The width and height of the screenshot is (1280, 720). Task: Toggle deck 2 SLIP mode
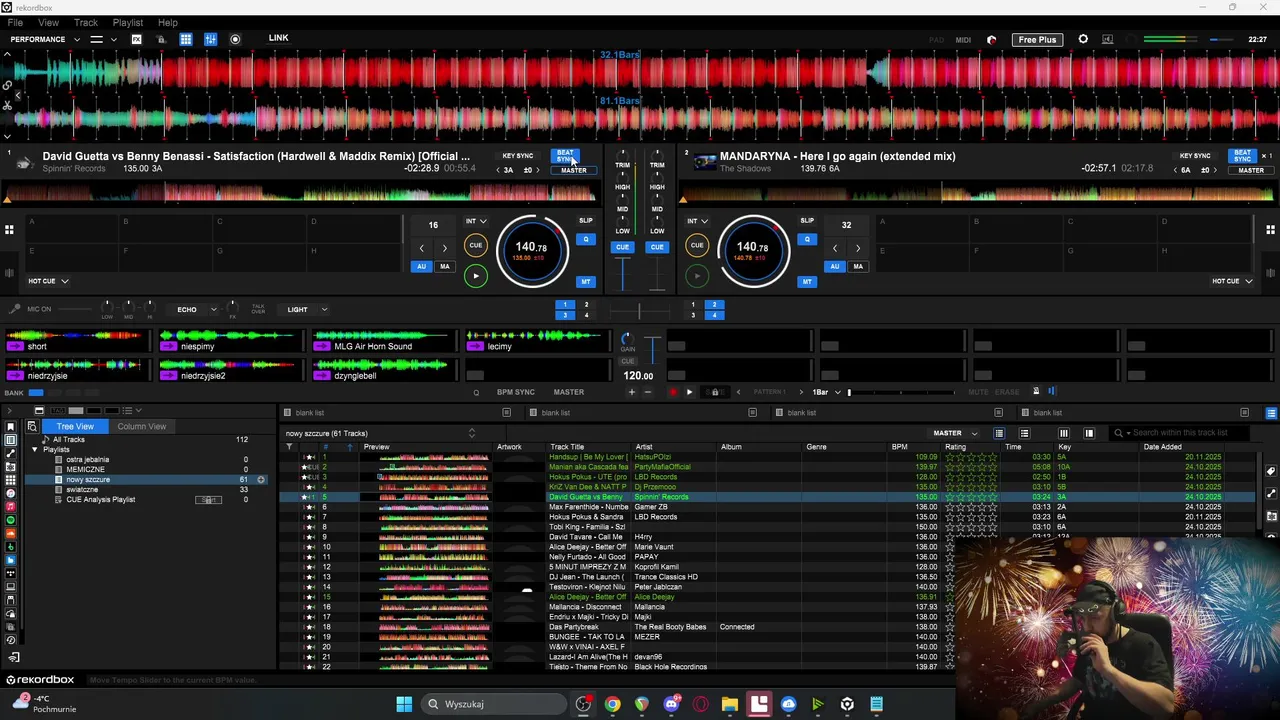pos(807,220)
